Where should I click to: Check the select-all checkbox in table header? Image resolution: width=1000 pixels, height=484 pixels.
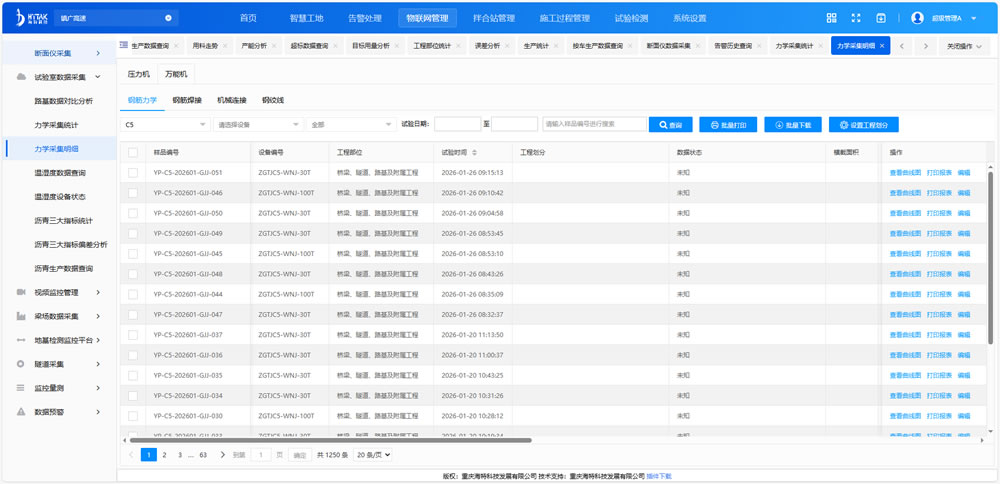[x=133, y=152]
